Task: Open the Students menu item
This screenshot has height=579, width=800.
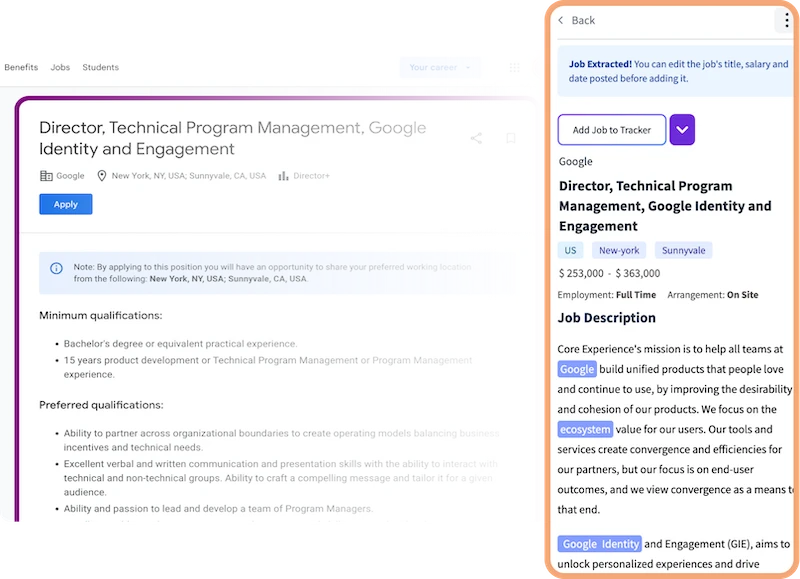Action: [x=101, y=67]
